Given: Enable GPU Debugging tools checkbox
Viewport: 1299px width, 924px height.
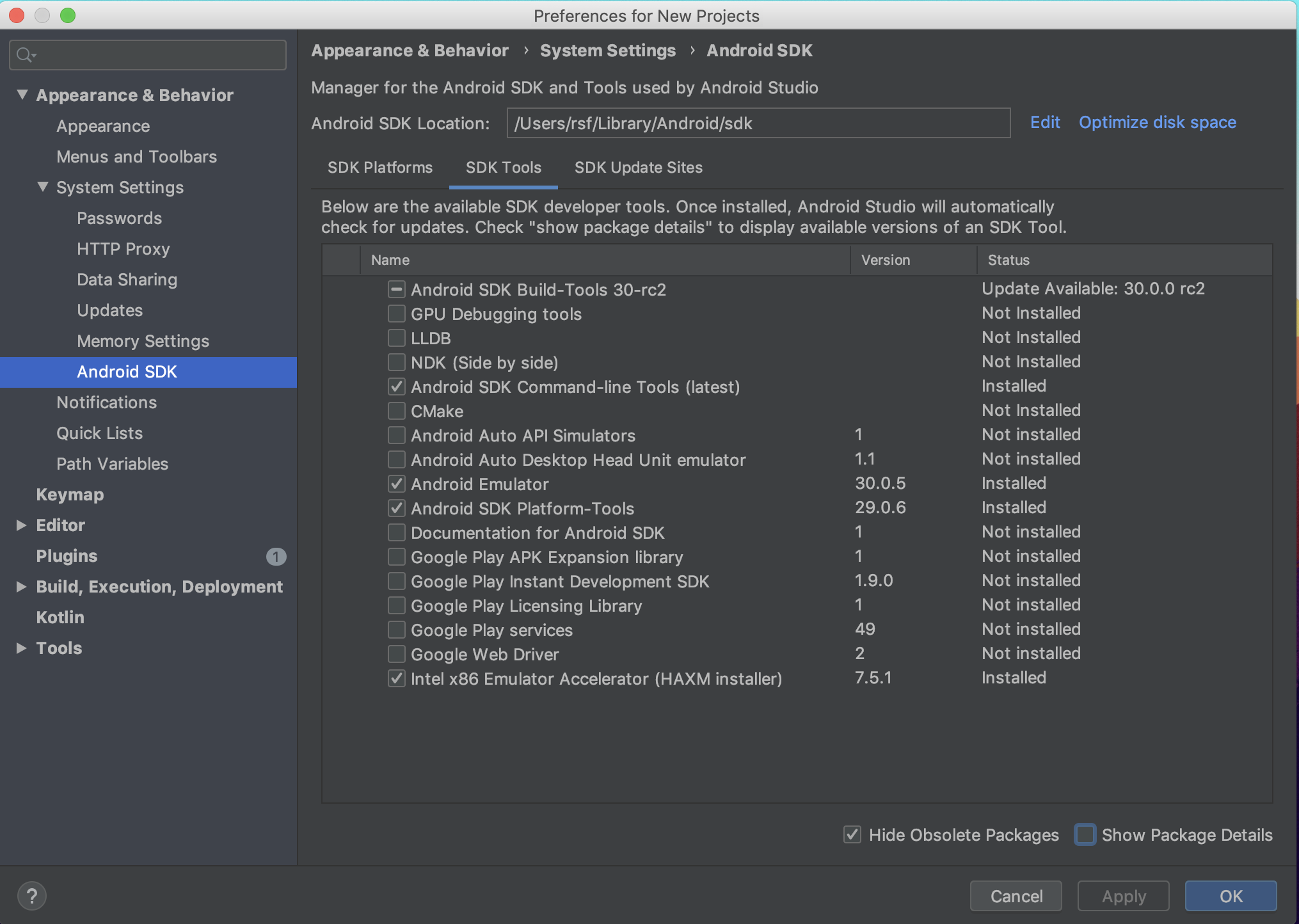Looking at the screenshot, I should coord(397,314).
